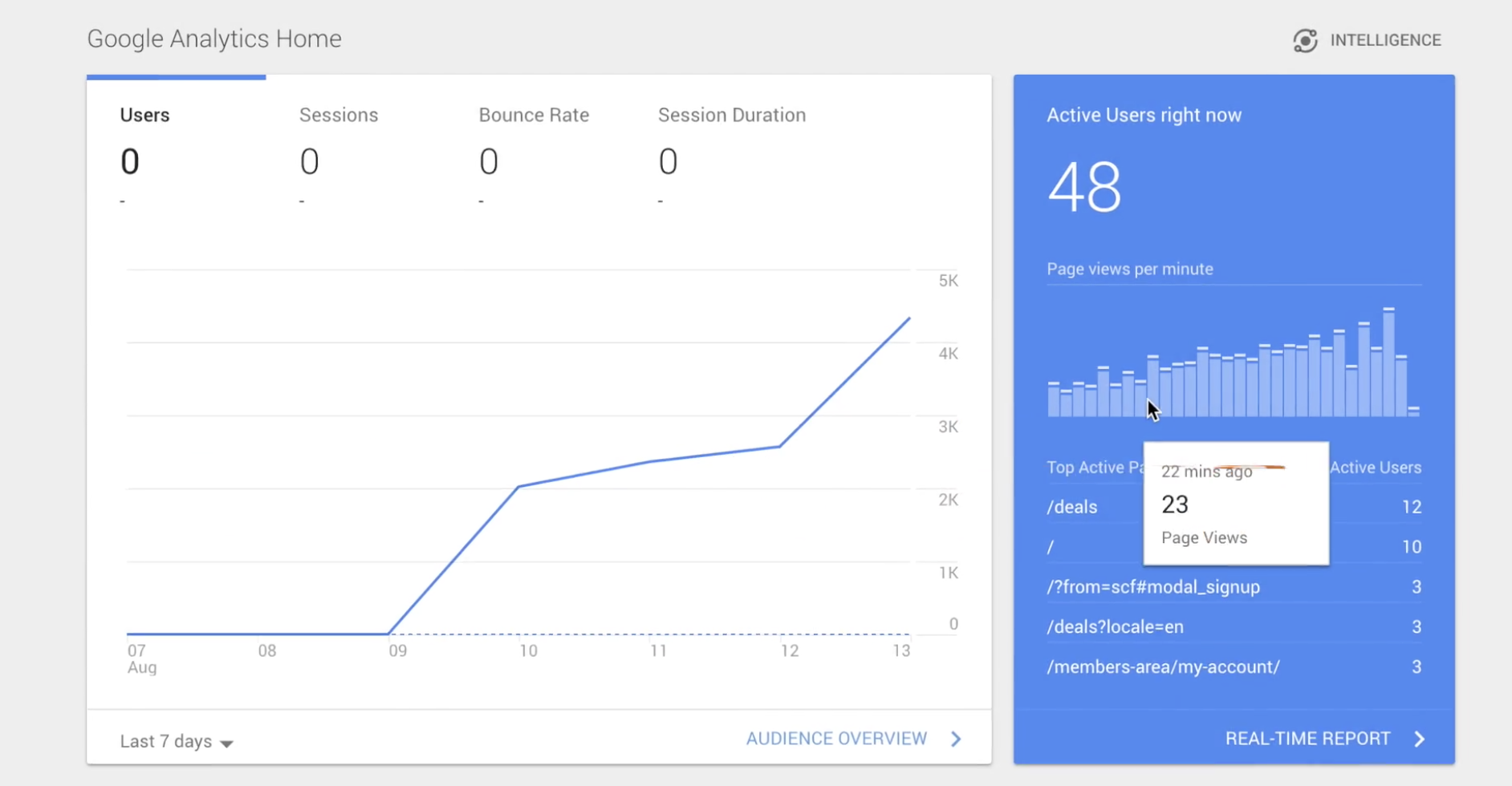Click the 5K label on chart axis

pyautogui.click(x=948, y=281)
